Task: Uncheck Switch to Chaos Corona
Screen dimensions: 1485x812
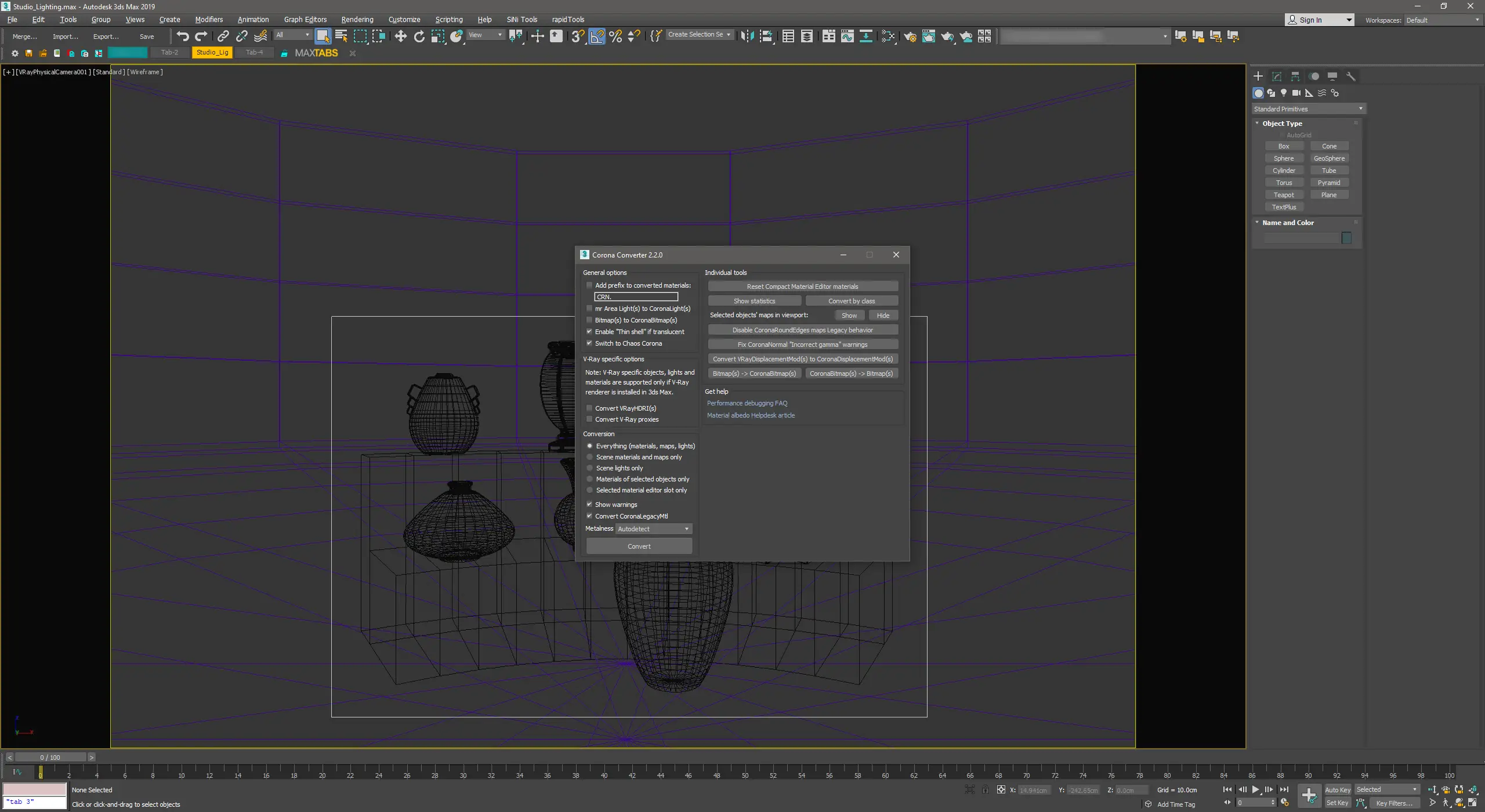Action: point(589,343)
